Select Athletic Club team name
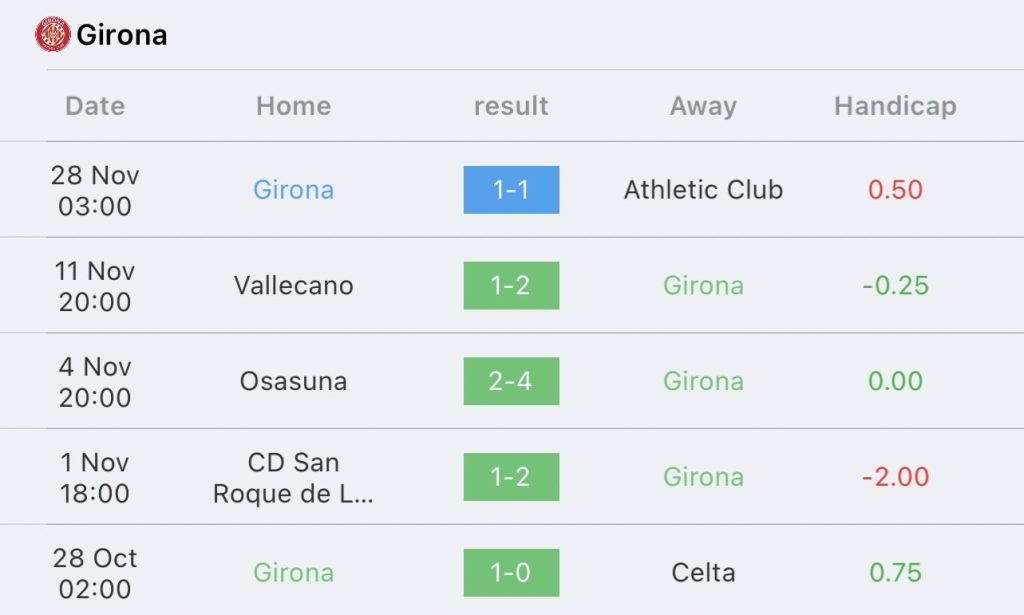This screenshot has height=615, width=1024. coord(703,190)
